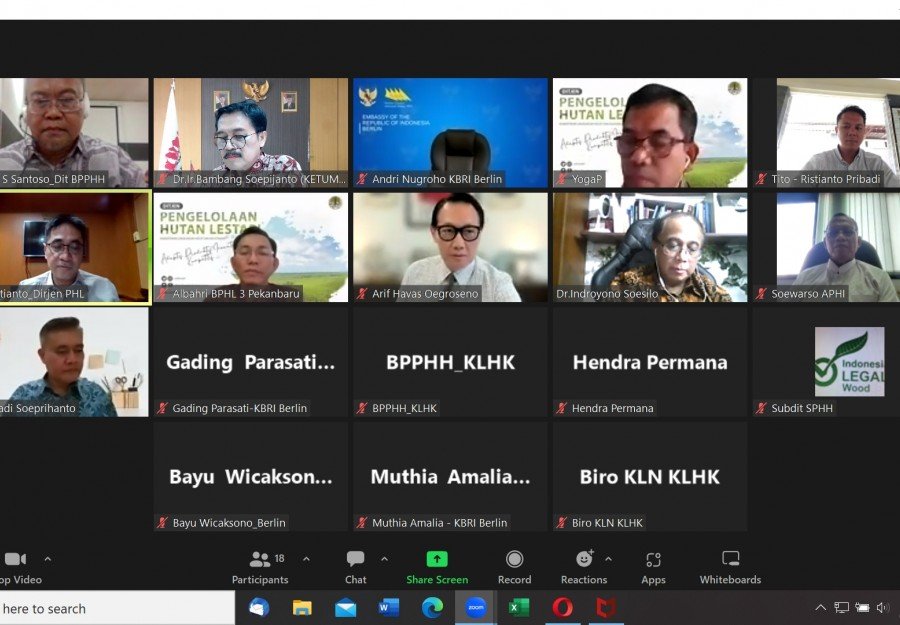
Task: Open the Participants panel
Action: point(260,567)
